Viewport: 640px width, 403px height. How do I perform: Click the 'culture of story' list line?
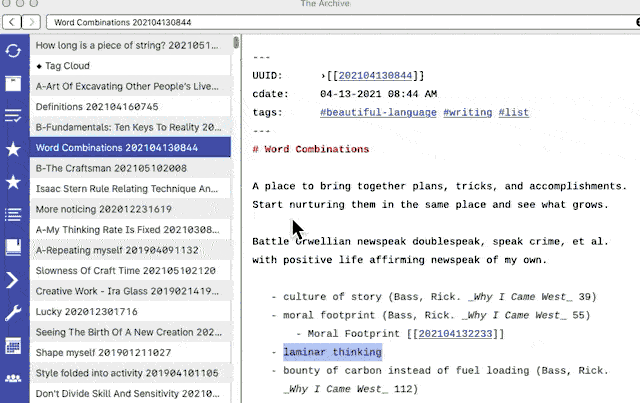(x=434, y=297)
